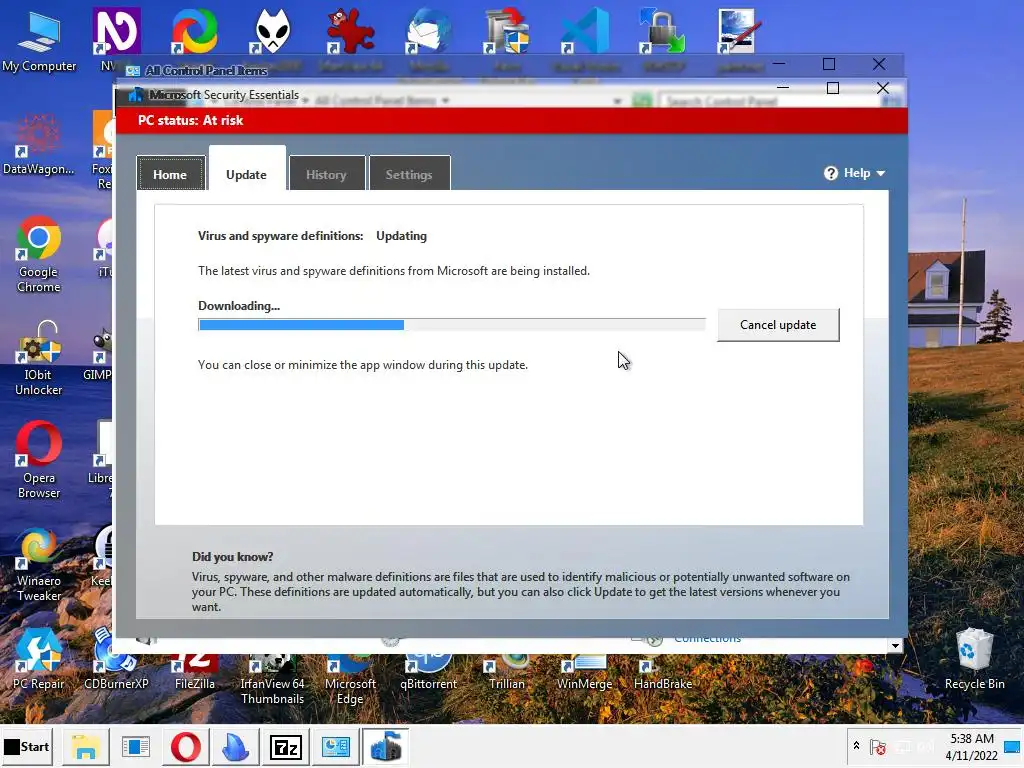Open the Visual Studio Code desktop shortcut
Viewport: 1024px width, 768px height.
tap(584, 31)
